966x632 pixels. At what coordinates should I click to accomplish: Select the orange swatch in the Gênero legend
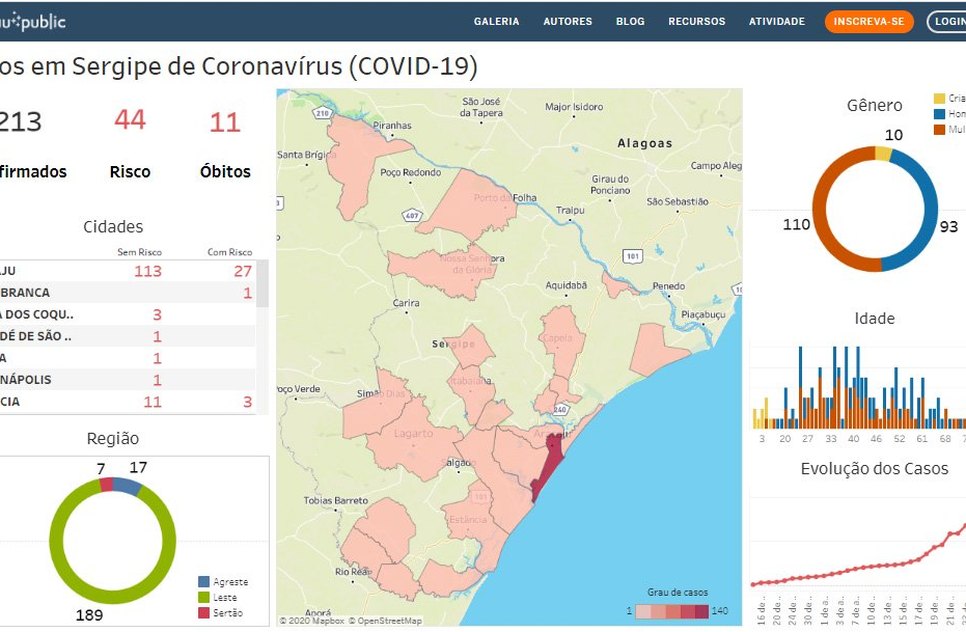tap(939, 129)
